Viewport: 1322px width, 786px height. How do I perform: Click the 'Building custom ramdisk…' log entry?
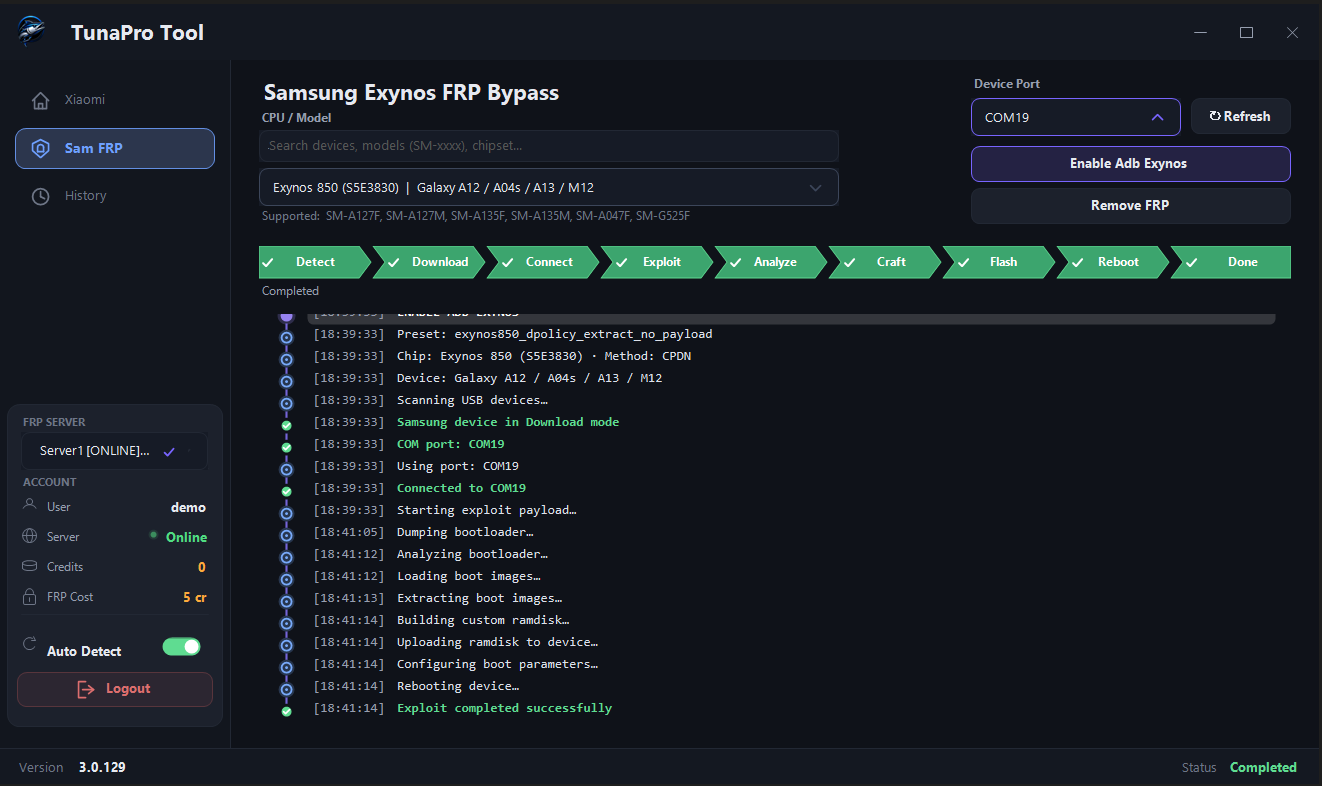click(x=483, y=621)
